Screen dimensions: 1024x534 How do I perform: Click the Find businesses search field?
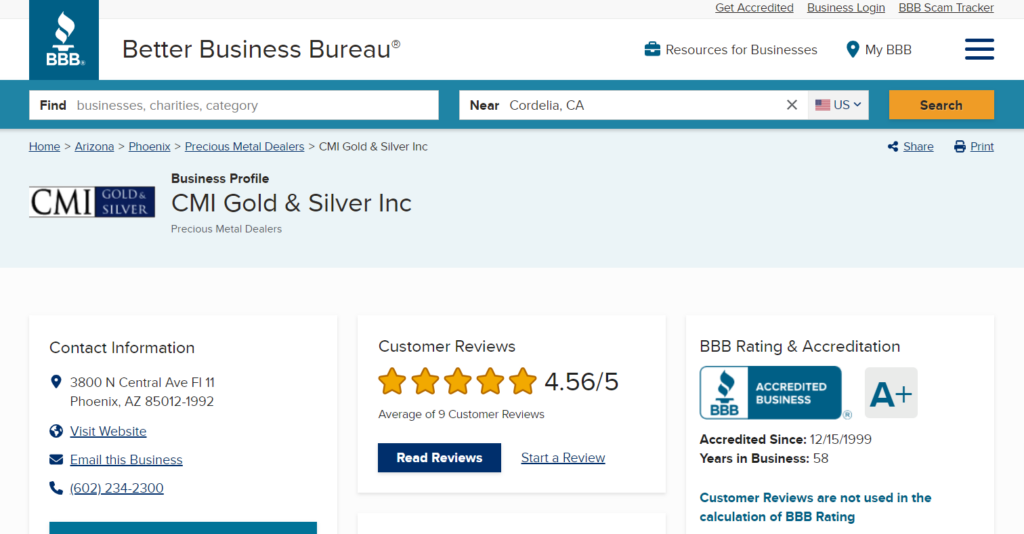(x=234, y=105)
